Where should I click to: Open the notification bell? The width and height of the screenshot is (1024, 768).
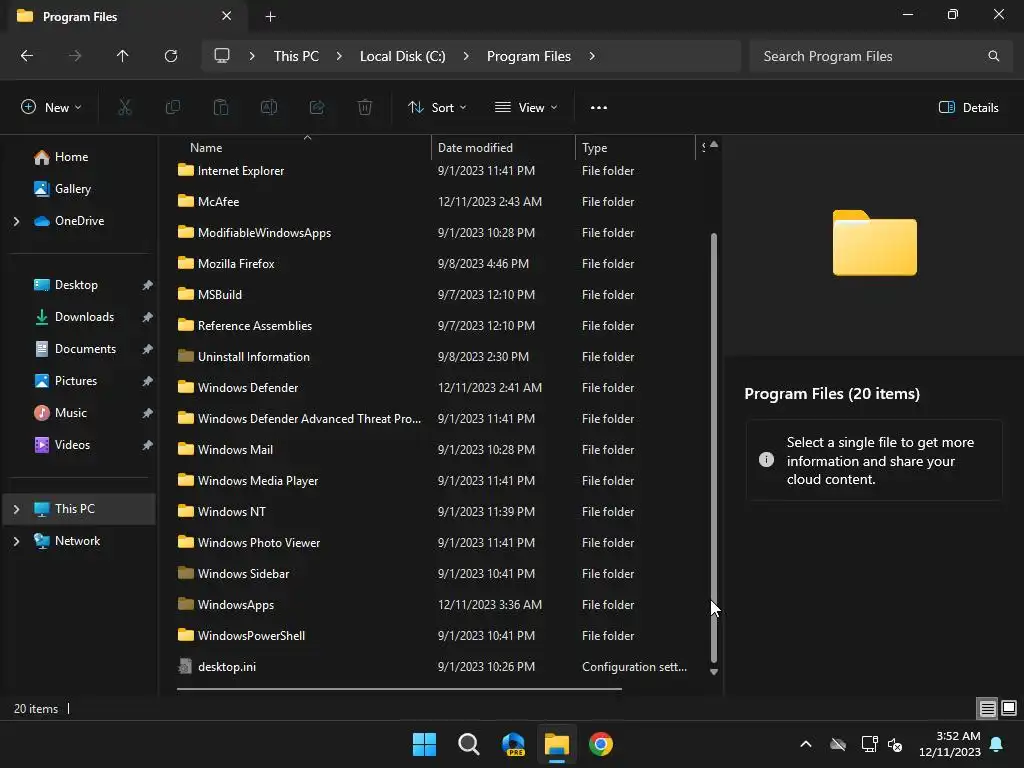point(997,744)
